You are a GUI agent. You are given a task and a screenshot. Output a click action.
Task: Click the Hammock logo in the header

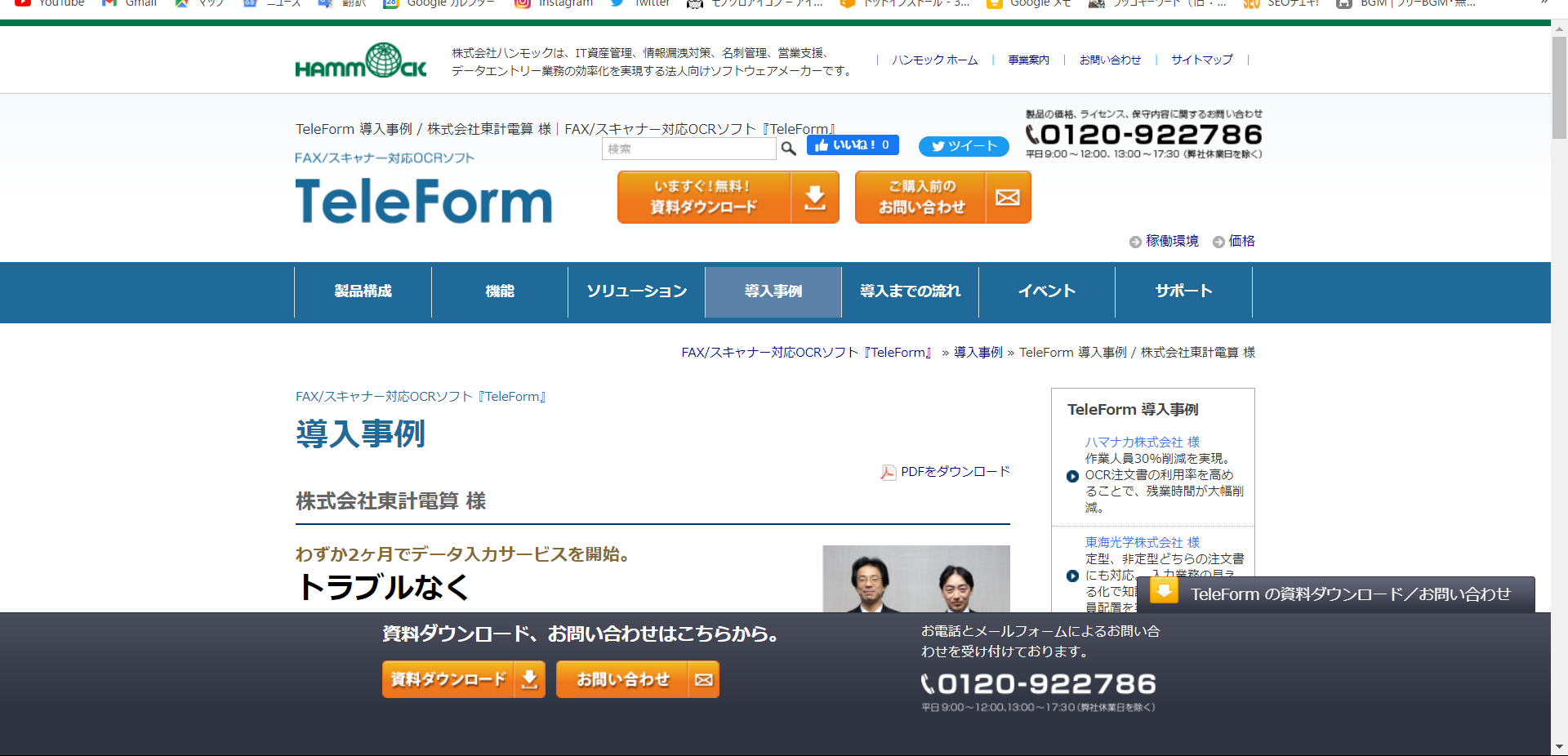(x=360, y=61)
